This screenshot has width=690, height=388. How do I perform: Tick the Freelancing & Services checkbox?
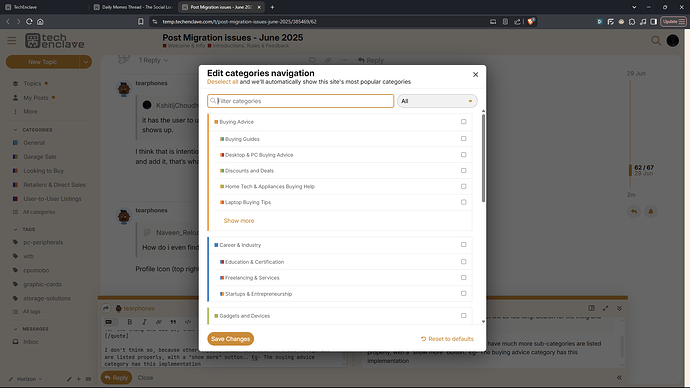[x=463, y=278]
